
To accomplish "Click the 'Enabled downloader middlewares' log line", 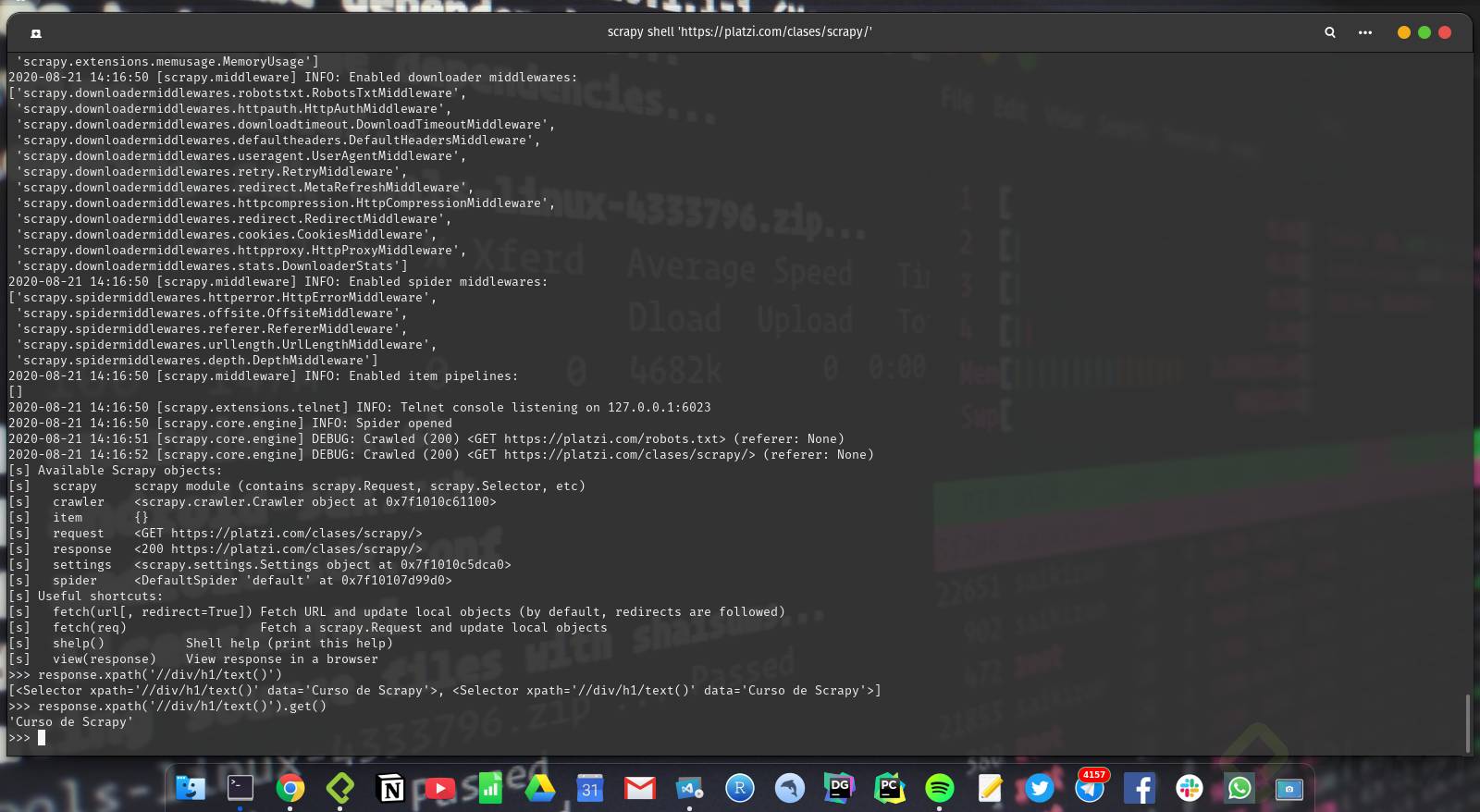I will tap(293, 78).
